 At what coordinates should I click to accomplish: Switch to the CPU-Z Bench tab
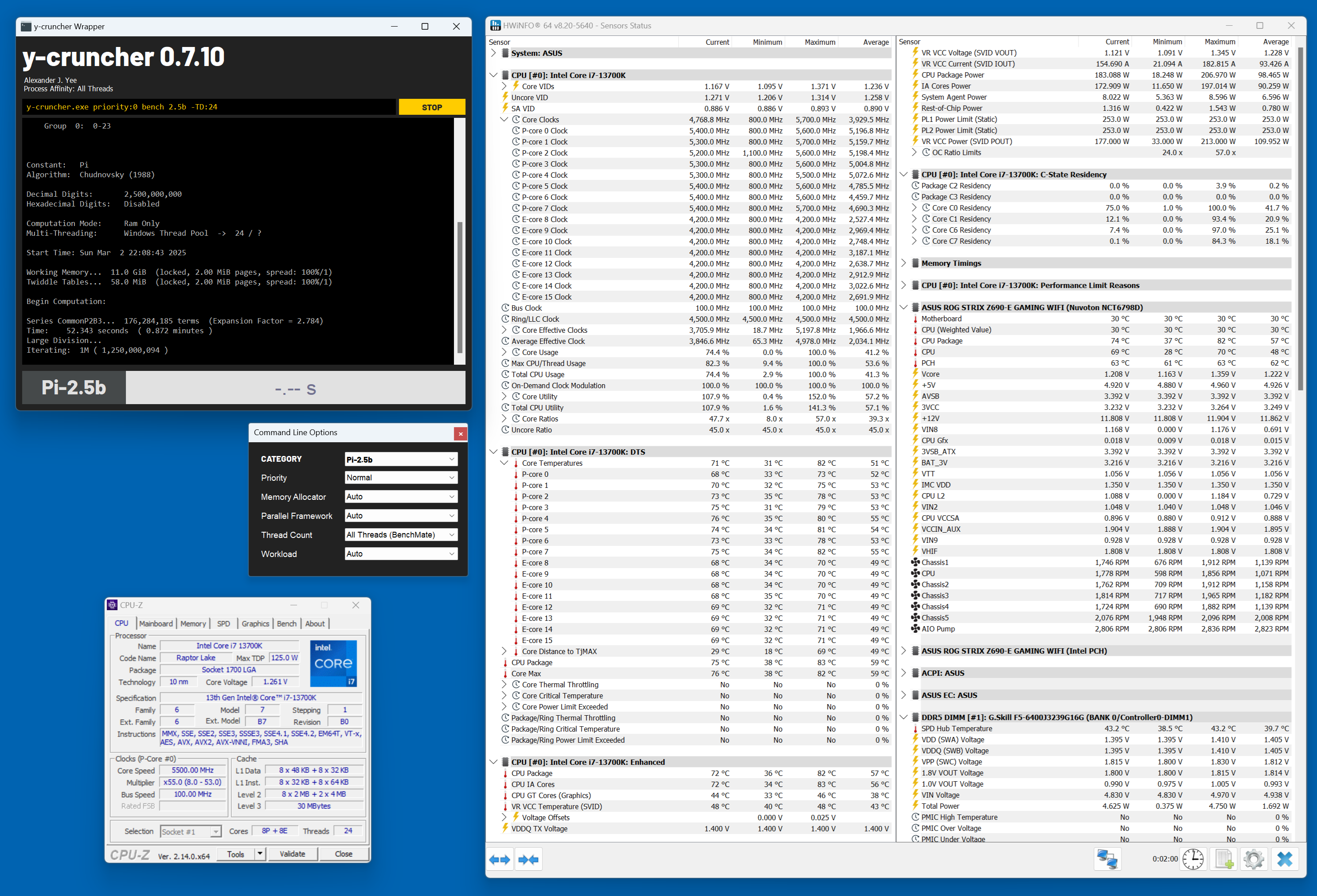(287, 623)
